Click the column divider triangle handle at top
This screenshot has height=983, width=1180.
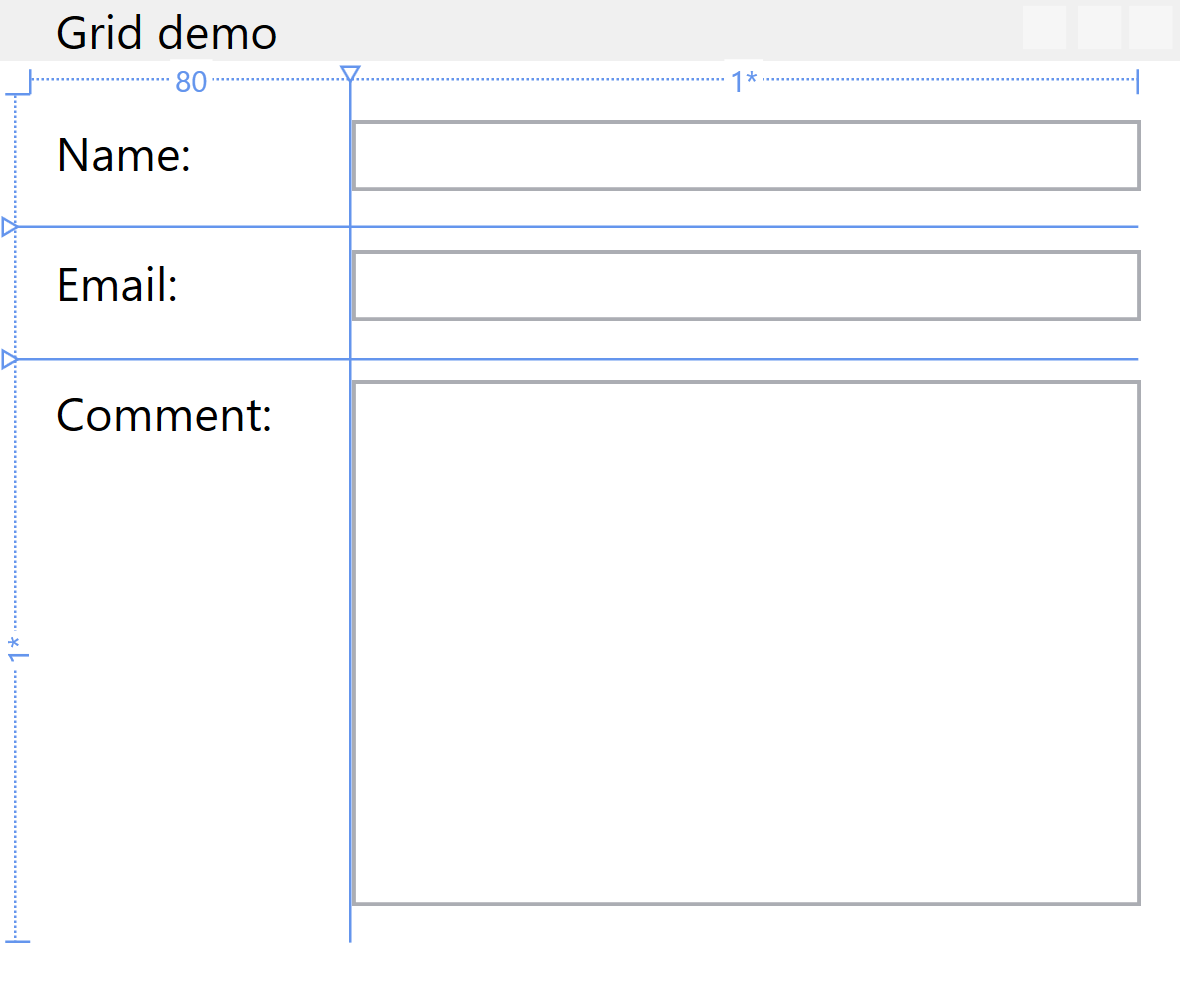(350, 74)
